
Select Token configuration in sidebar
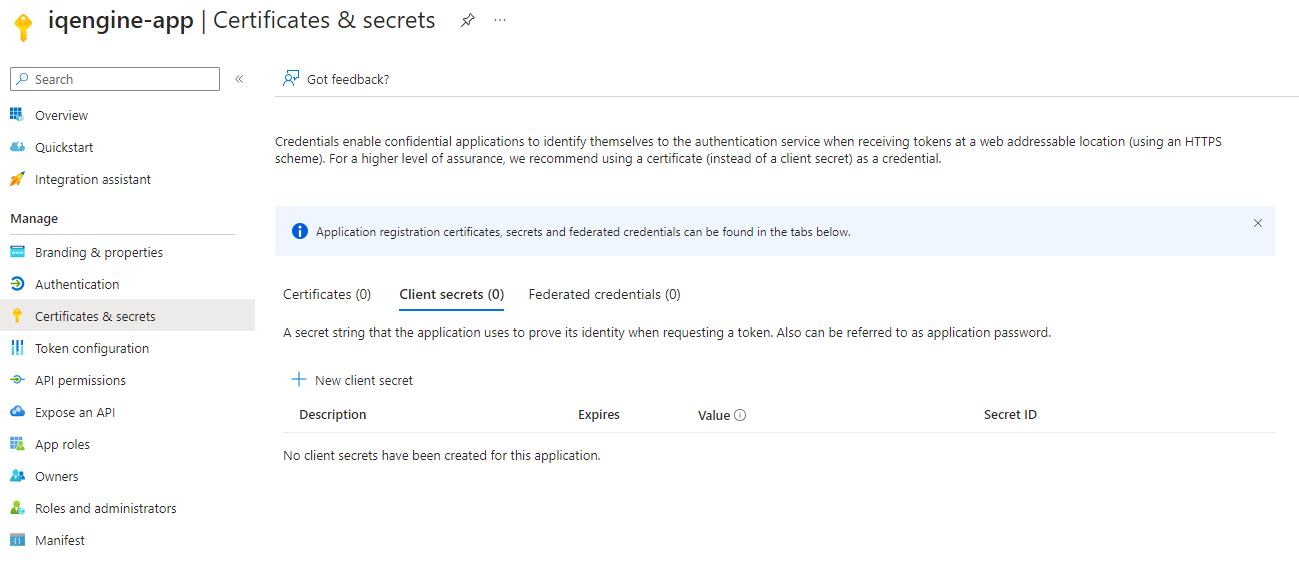pos(91,348)
